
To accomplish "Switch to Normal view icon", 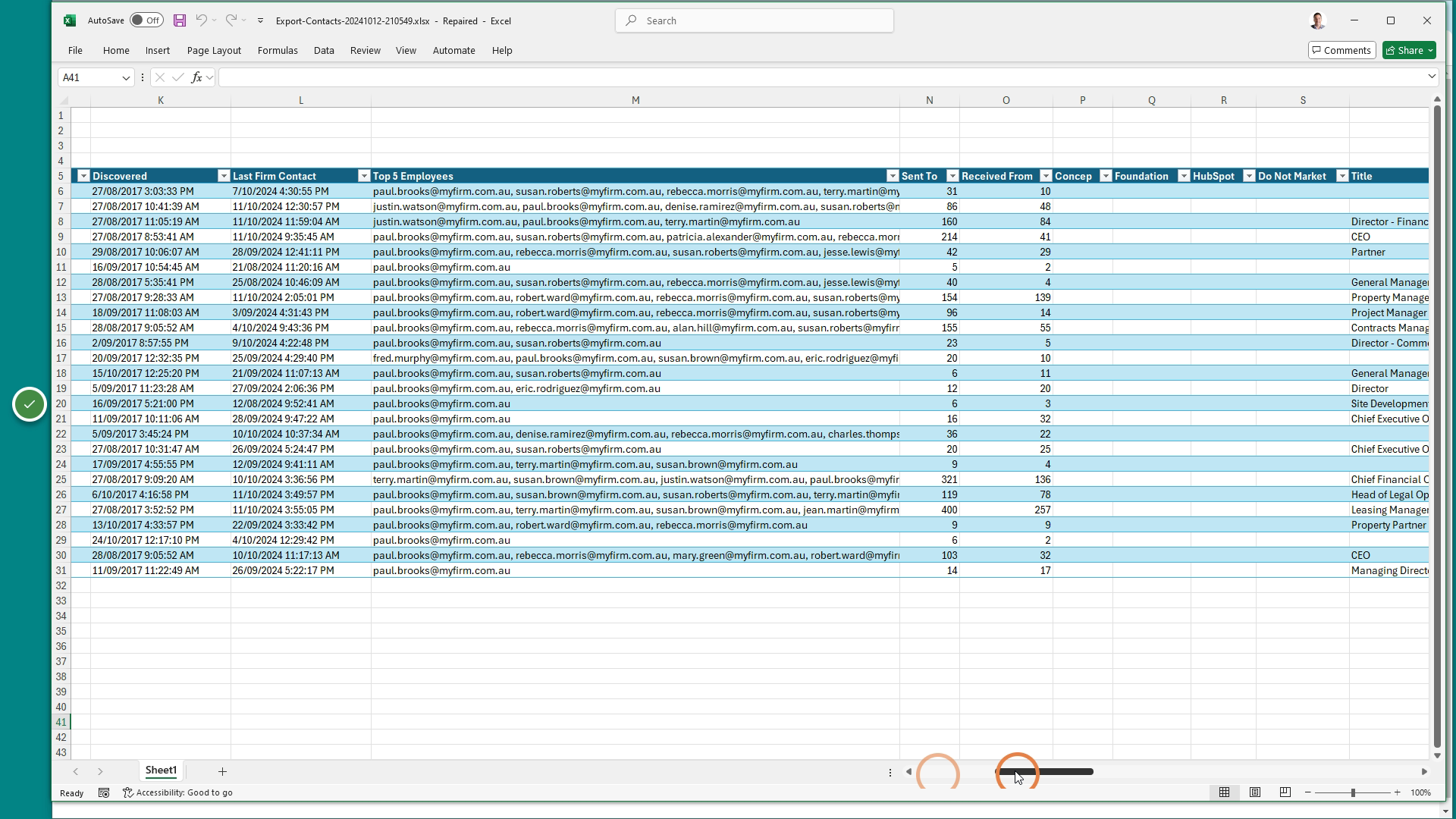I will click(1224, 792).
